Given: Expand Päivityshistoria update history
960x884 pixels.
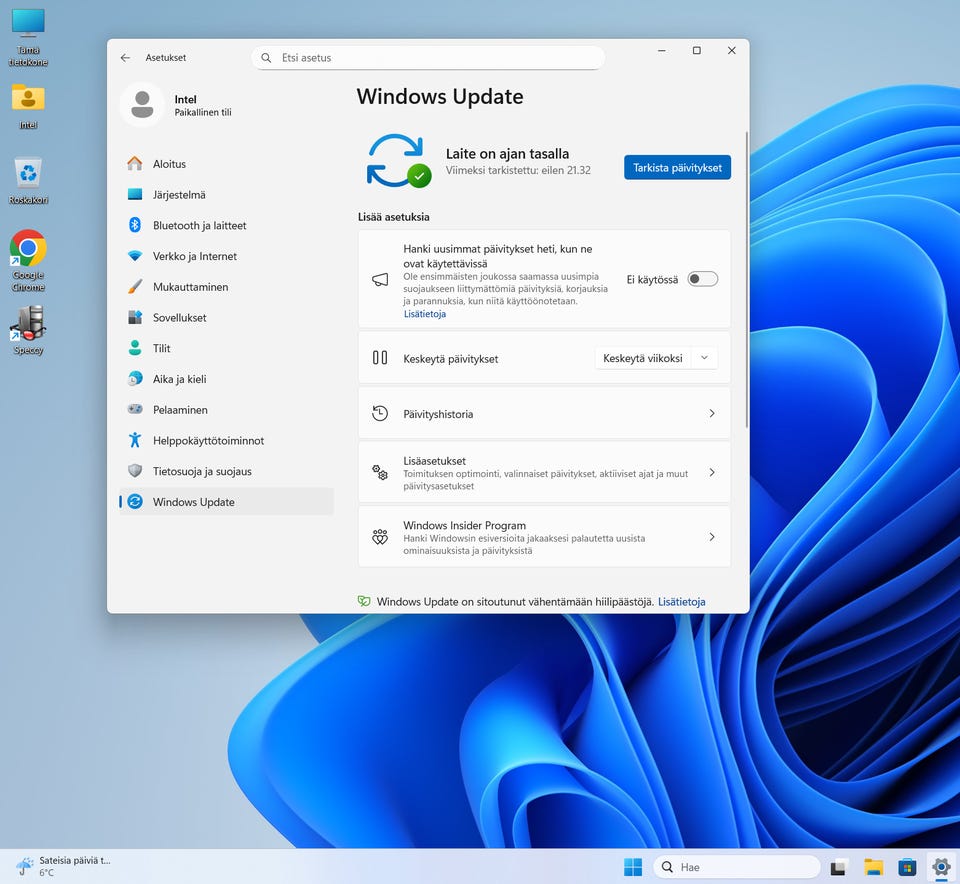Looking at the screenshot, I should click(544, 414).
